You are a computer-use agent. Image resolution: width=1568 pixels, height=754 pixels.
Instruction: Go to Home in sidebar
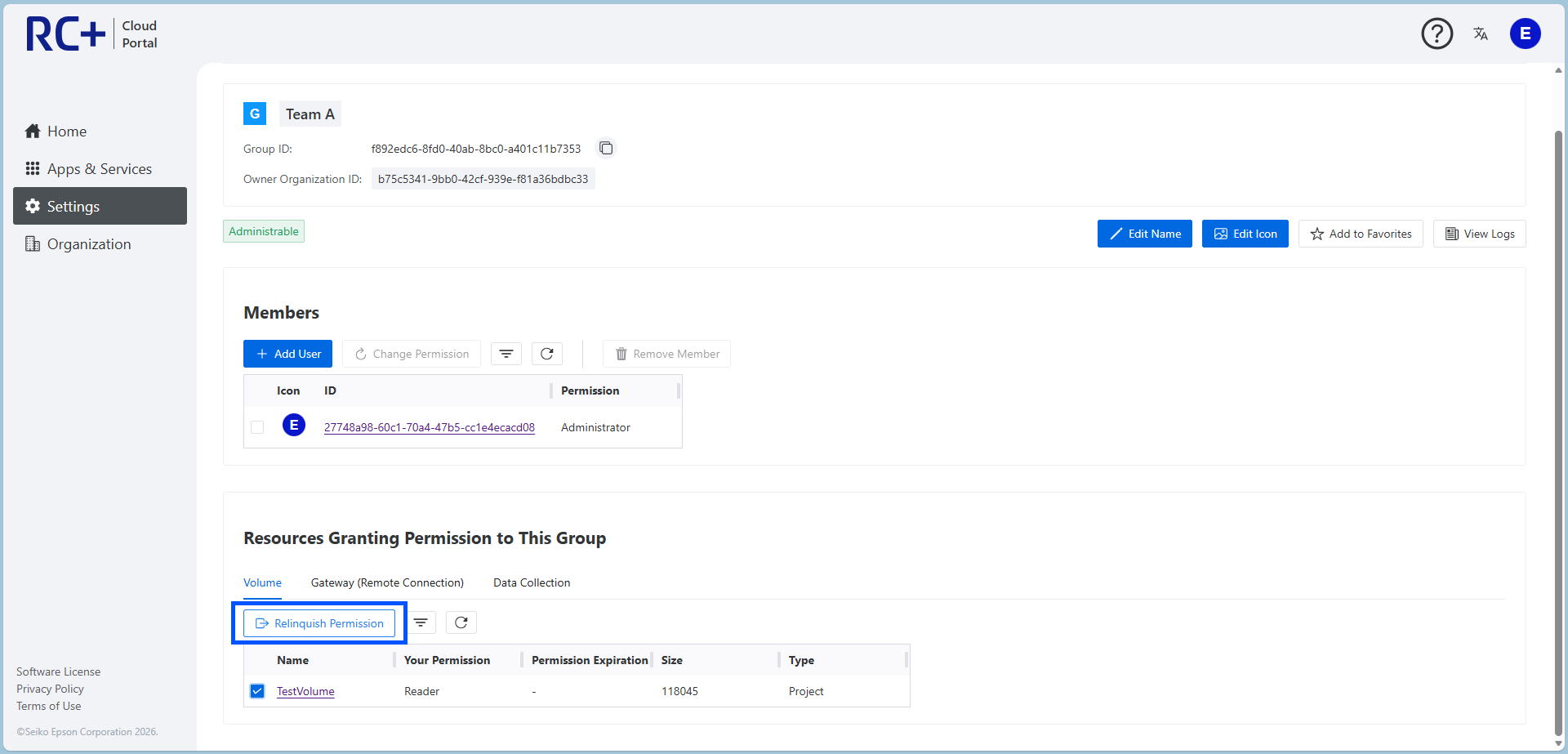(x=100, y=131)
